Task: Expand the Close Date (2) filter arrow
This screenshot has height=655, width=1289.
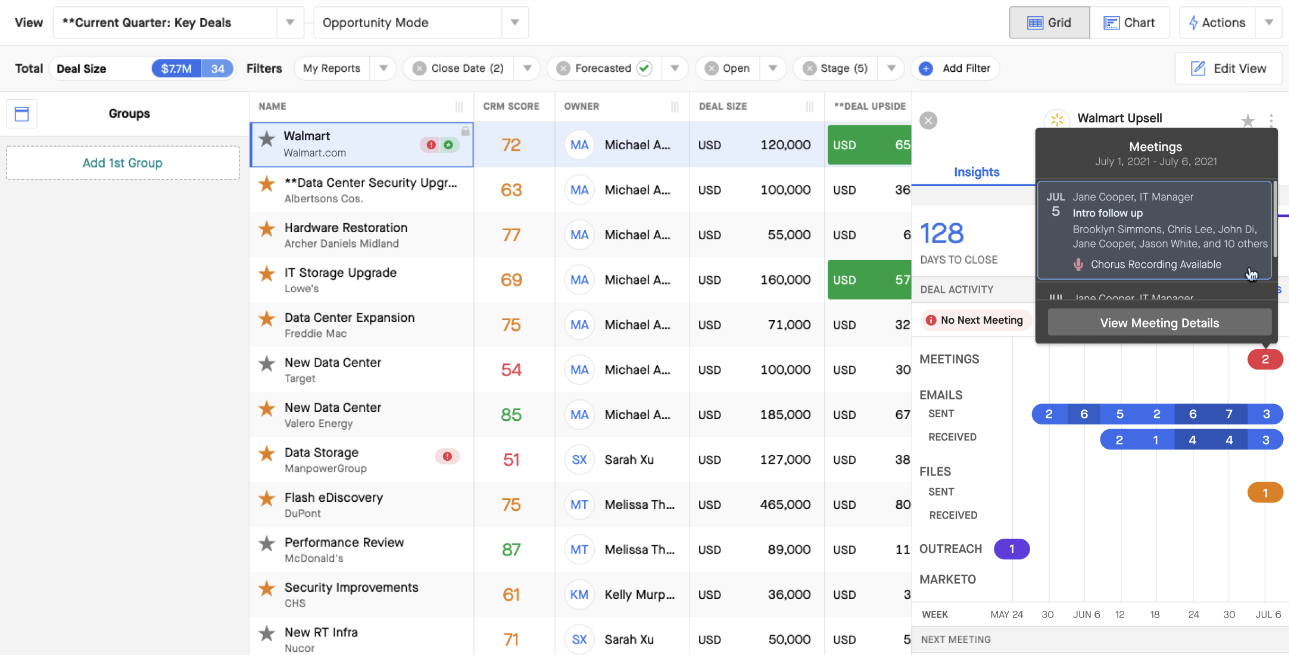Action: (528, 68)
